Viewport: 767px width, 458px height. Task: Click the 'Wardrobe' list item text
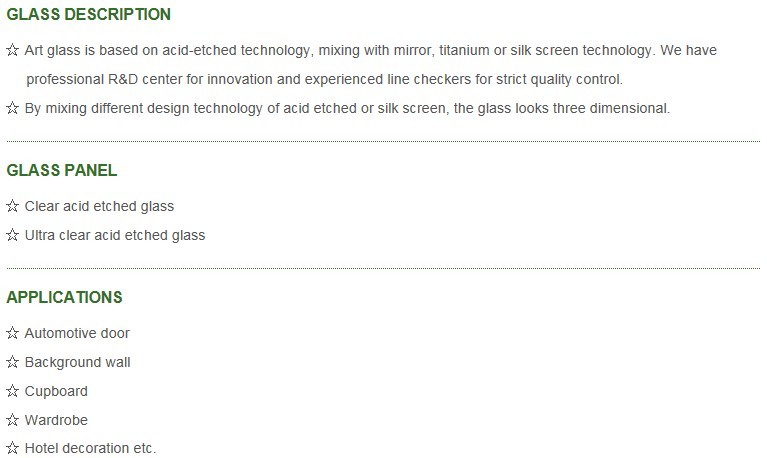(56, 420)
